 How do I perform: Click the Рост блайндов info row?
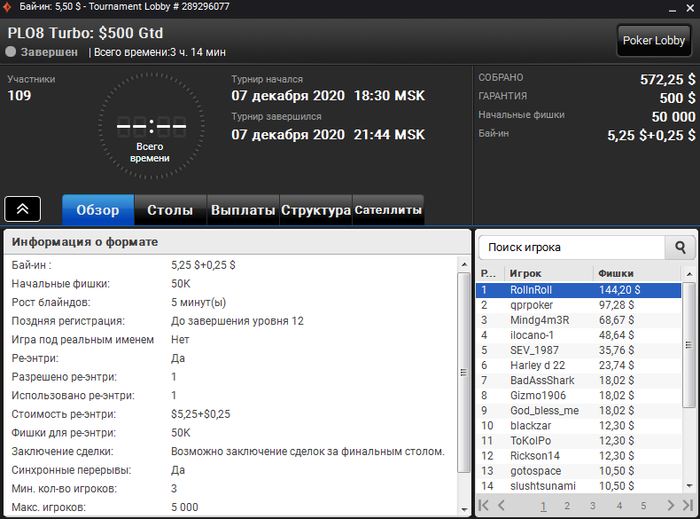pos(231,303)
